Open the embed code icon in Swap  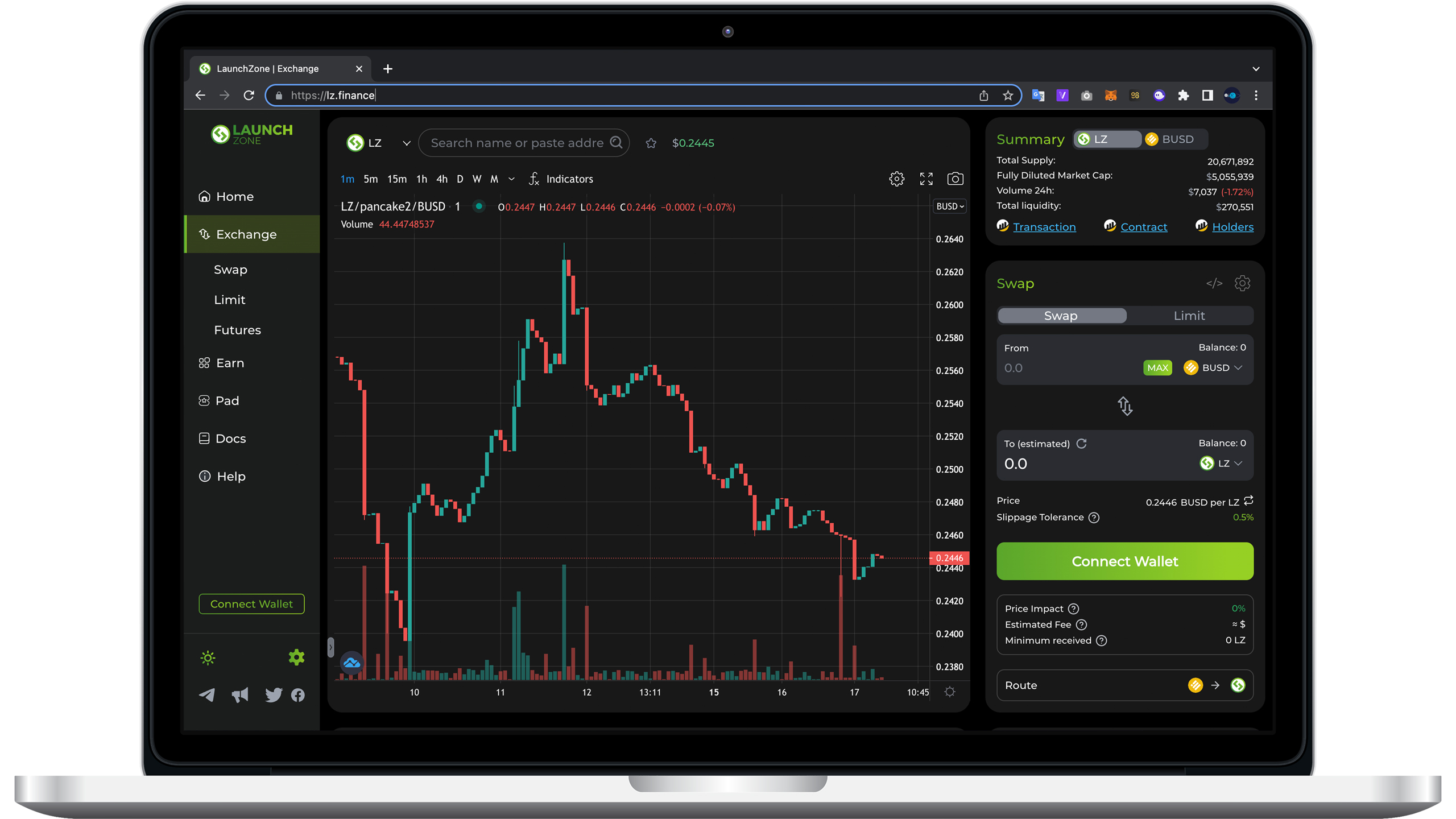point(1214,283)
